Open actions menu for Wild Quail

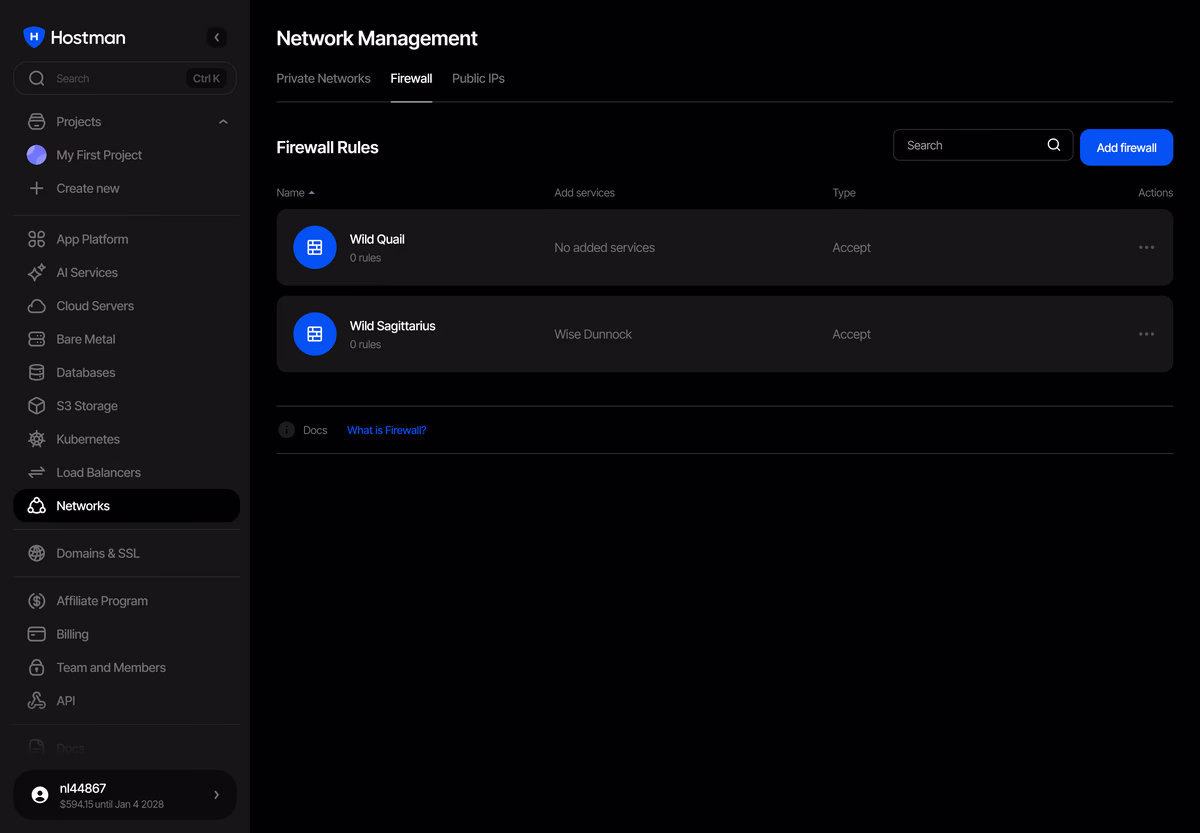click(1147, 247)
